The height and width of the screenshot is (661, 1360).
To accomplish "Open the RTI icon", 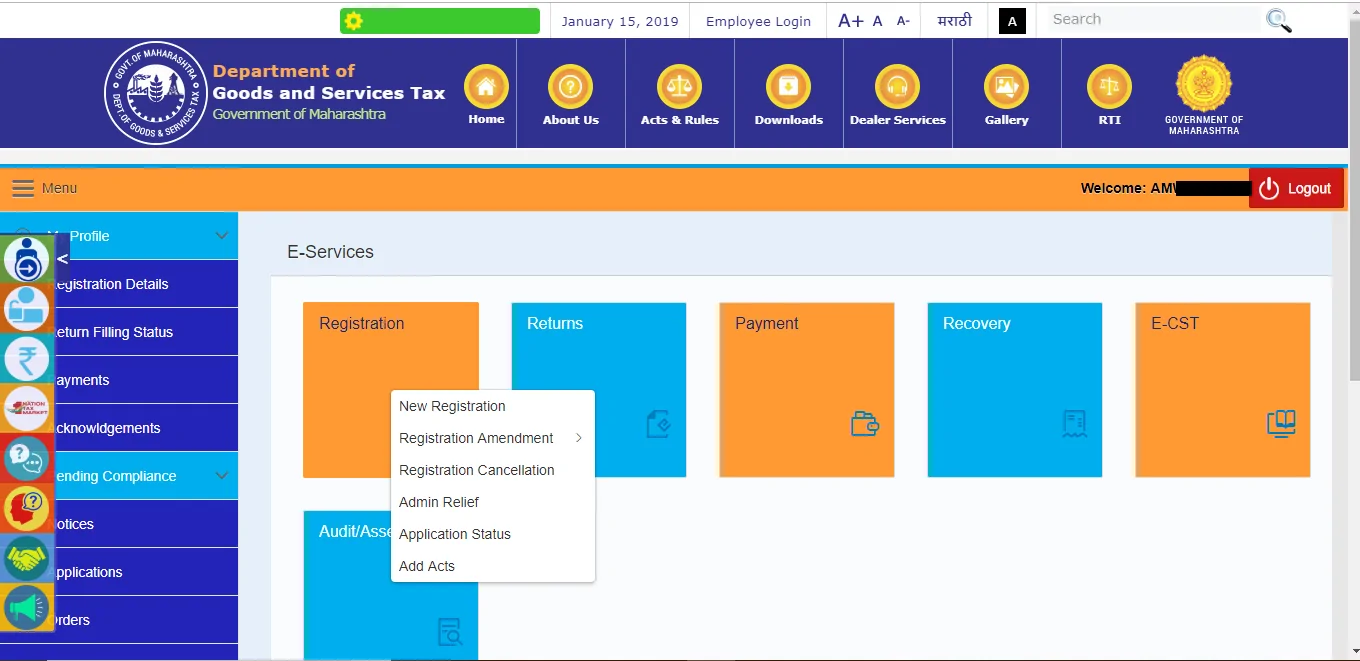I will point(1109,87).
